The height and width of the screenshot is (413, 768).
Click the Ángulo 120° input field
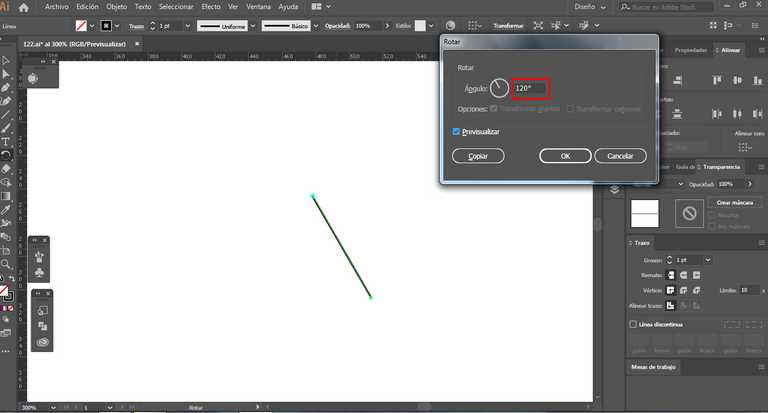click(x=531, y=88)
